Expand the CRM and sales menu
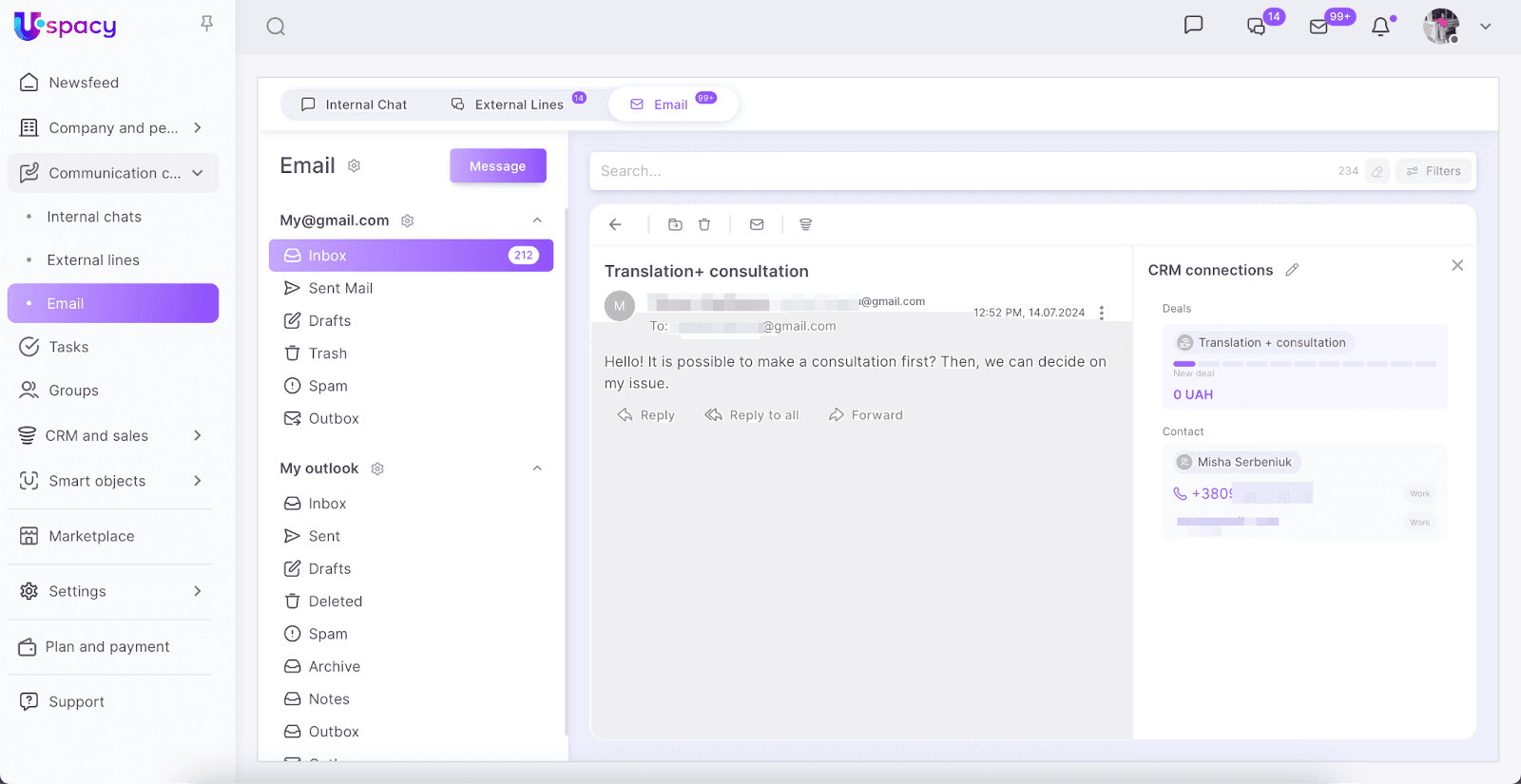 point(198,435)
